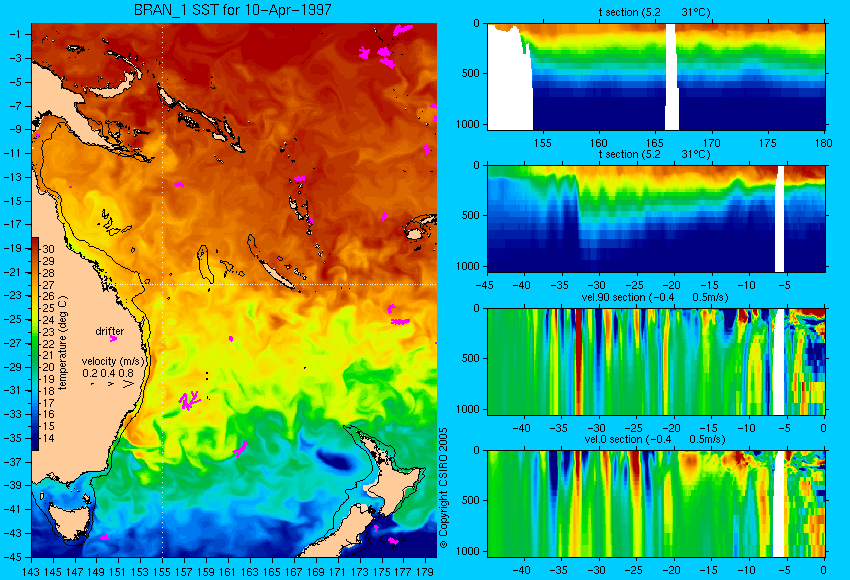Click the top temperature section plot by longitude

[656, 76]
